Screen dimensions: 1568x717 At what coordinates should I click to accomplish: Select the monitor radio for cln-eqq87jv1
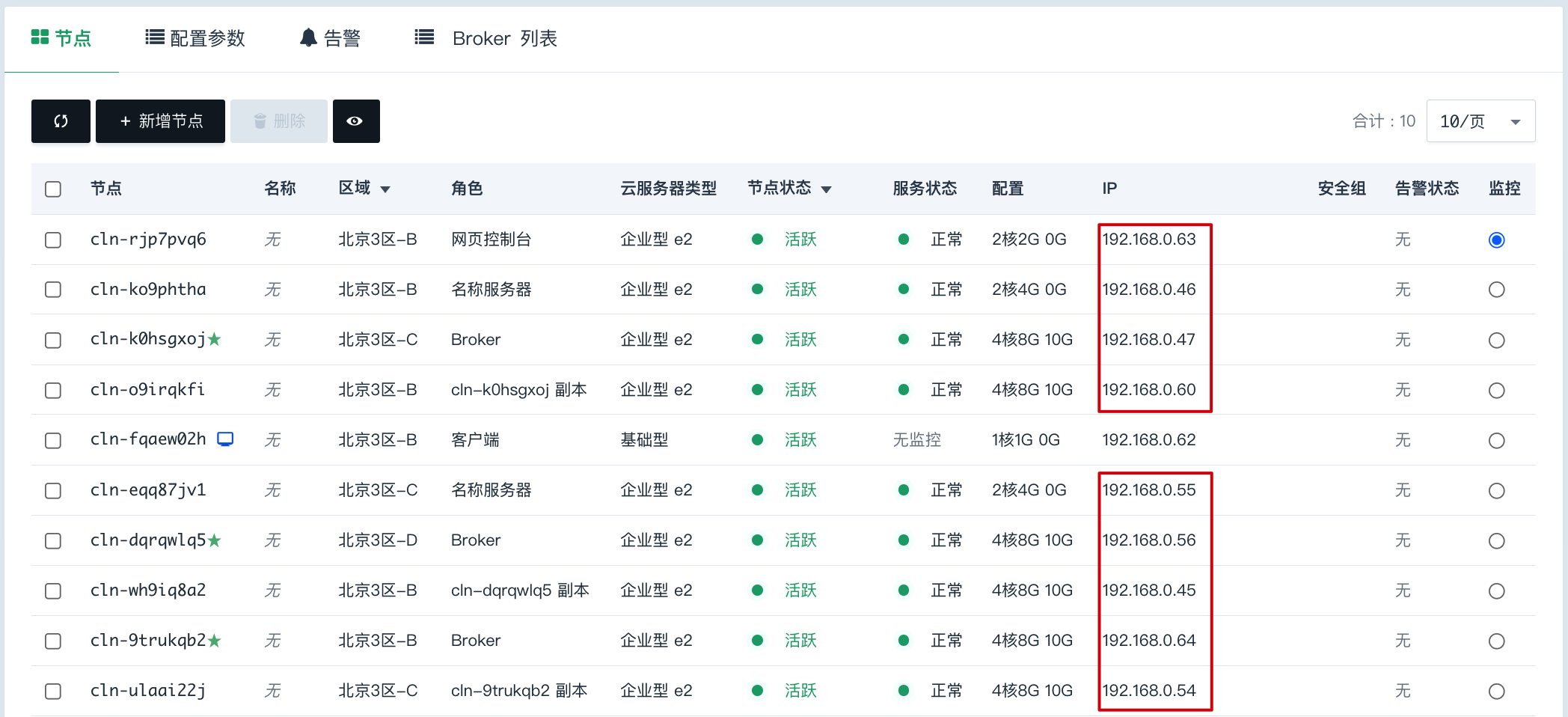pos(1497,491)
